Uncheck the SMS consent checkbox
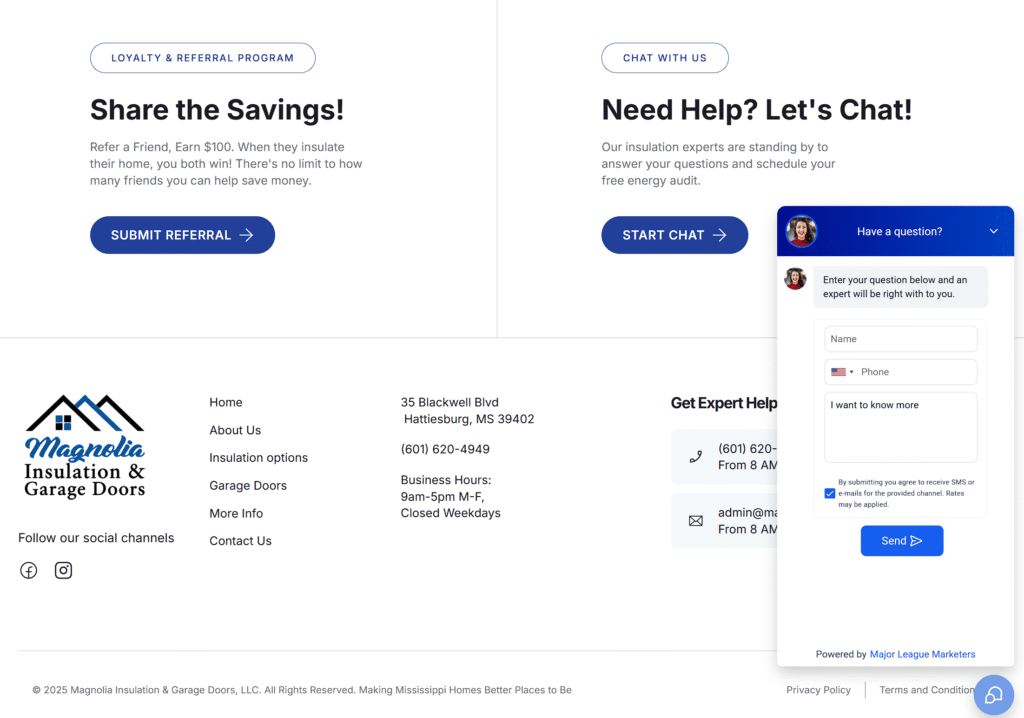Image resolution: width=1024 pixels, height=718 pixels. click(x=830, y=493)
